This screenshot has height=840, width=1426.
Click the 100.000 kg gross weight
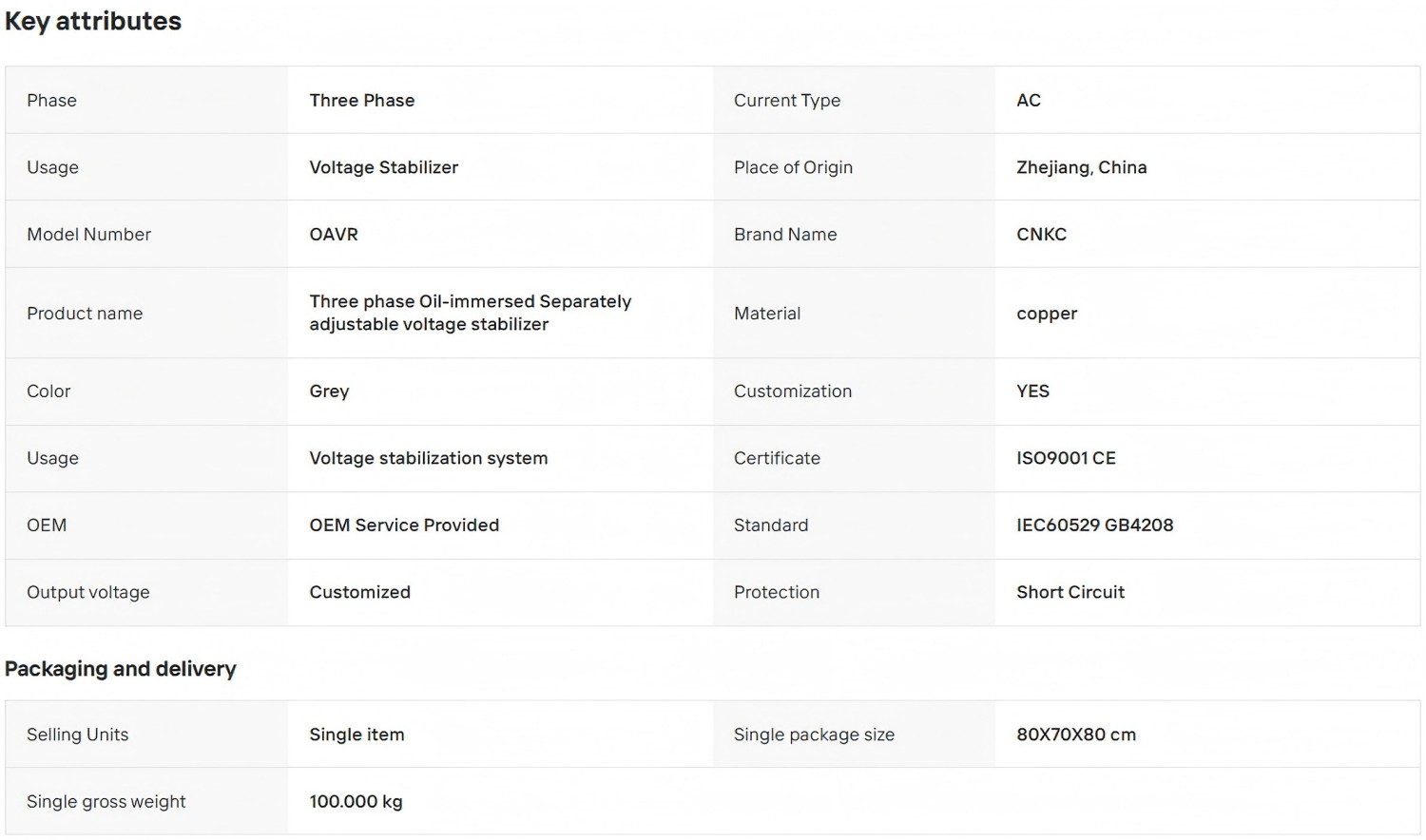[x=356, y=801]
